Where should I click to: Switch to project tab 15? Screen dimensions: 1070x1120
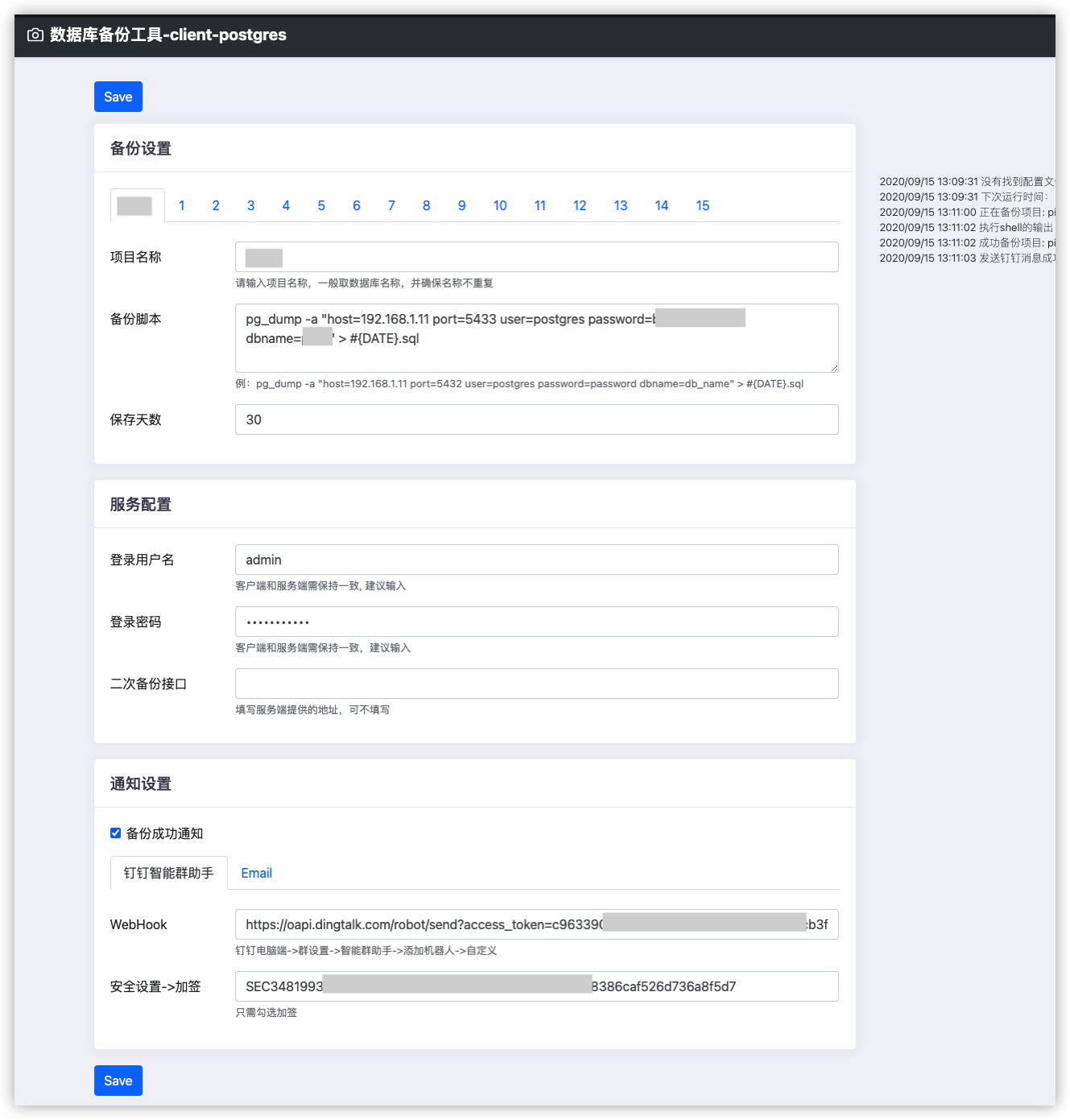[703, 205]
